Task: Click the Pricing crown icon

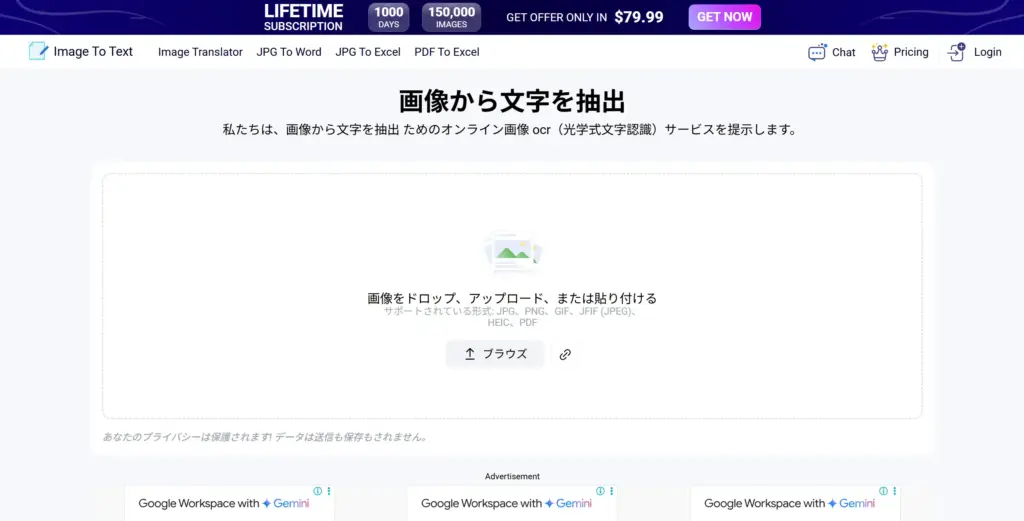Action: click(880, 52)
